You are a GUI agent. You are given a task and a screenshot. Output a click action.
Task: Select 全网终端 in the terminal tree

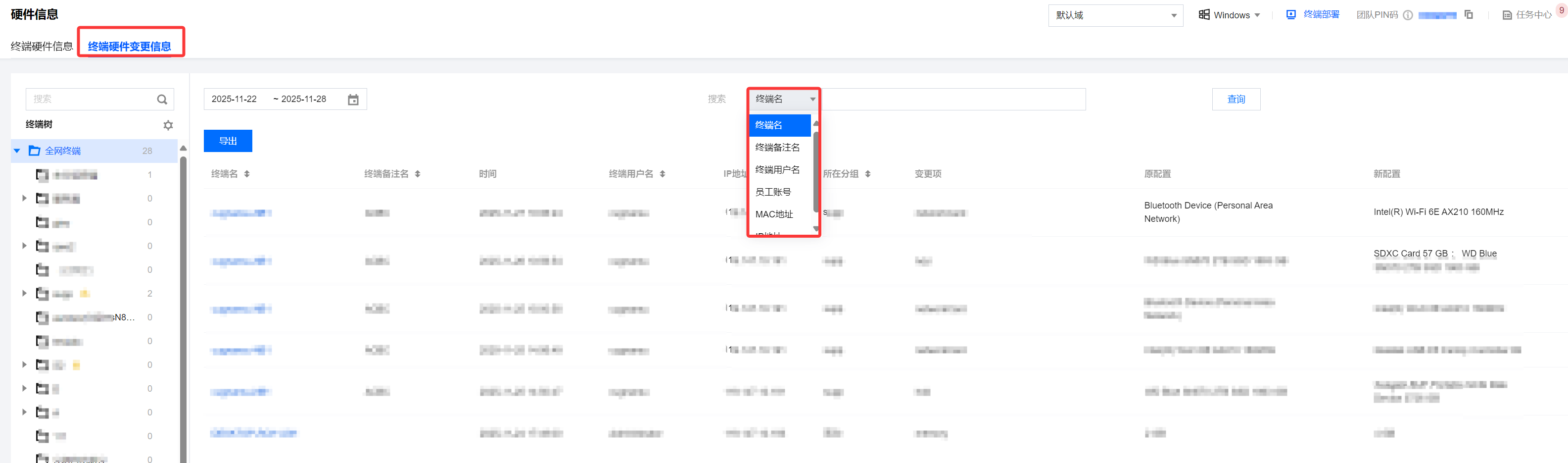click(63, 151)
